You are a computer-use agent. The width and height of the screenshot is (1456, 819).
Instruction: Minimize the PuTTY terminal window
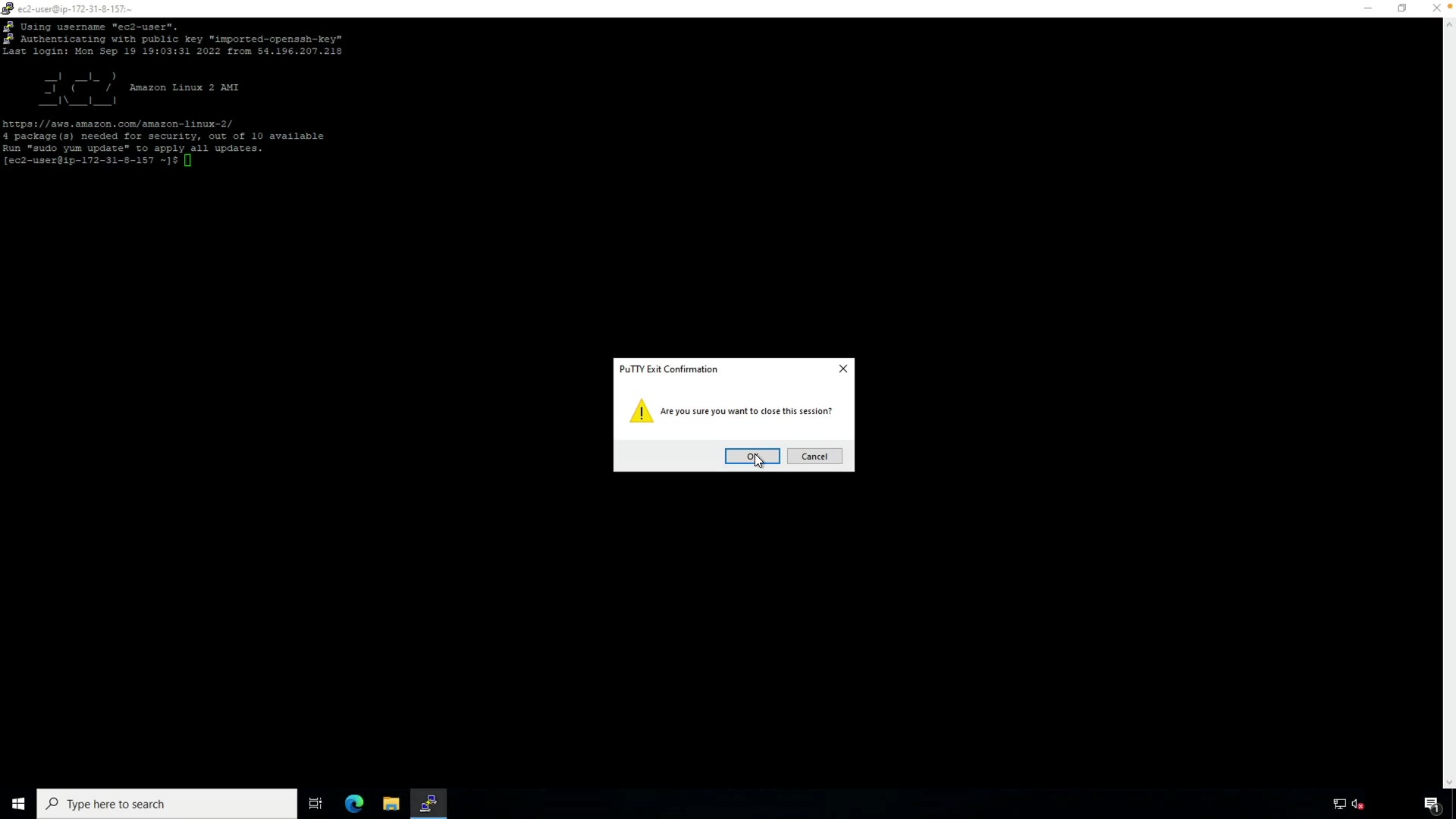[1367, 8]
